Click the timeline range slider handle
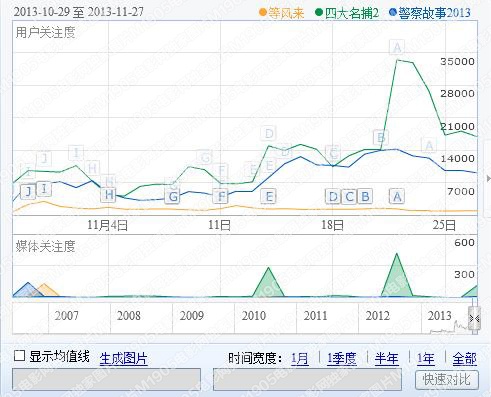The image size is (491, 397). click(x=475, y=318)
